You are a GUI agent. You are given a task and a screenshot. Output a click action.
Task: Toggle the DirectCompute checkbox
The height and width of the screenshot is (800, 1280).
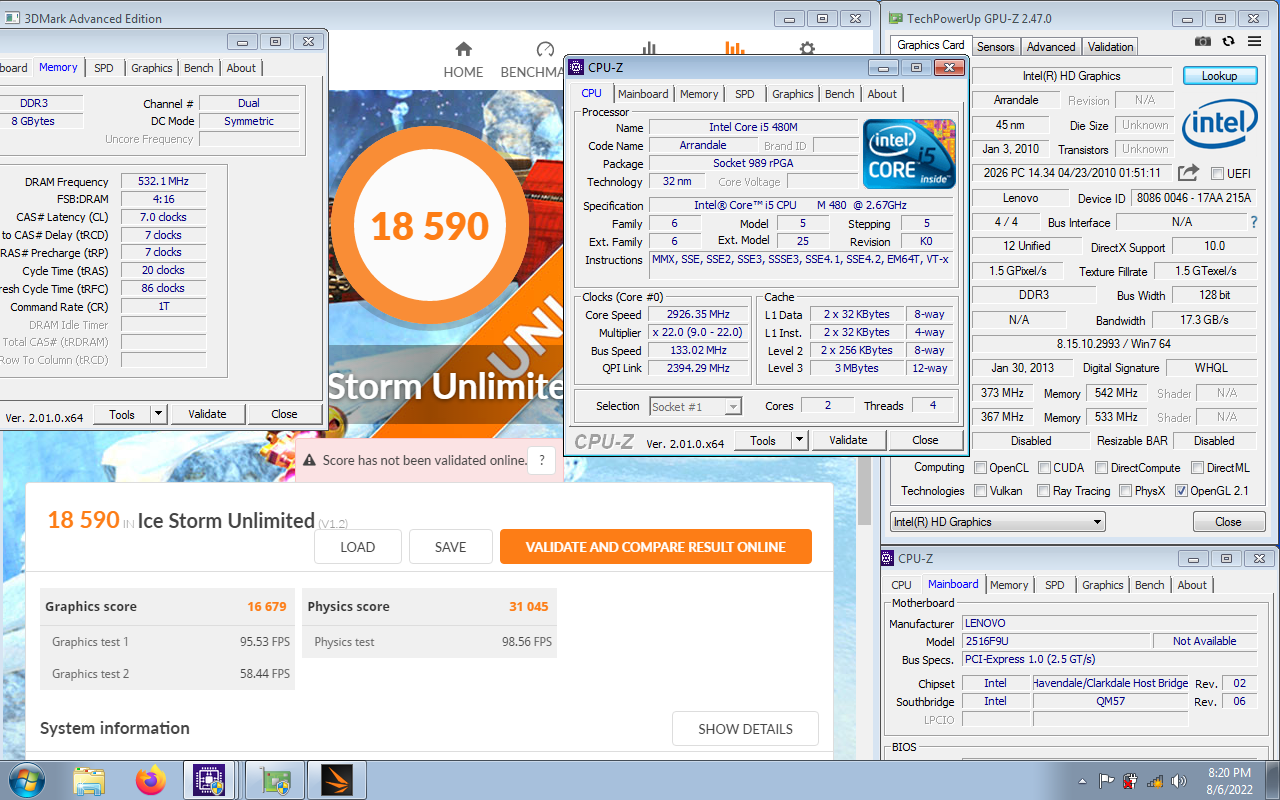click(x=1102, y=467)
